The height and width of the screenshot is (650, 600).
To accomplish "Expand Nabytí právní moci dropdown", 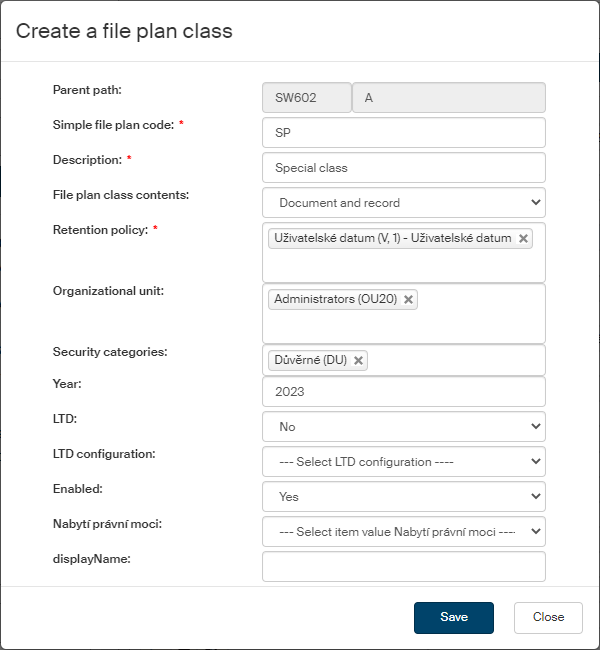I will pos(403,531).
